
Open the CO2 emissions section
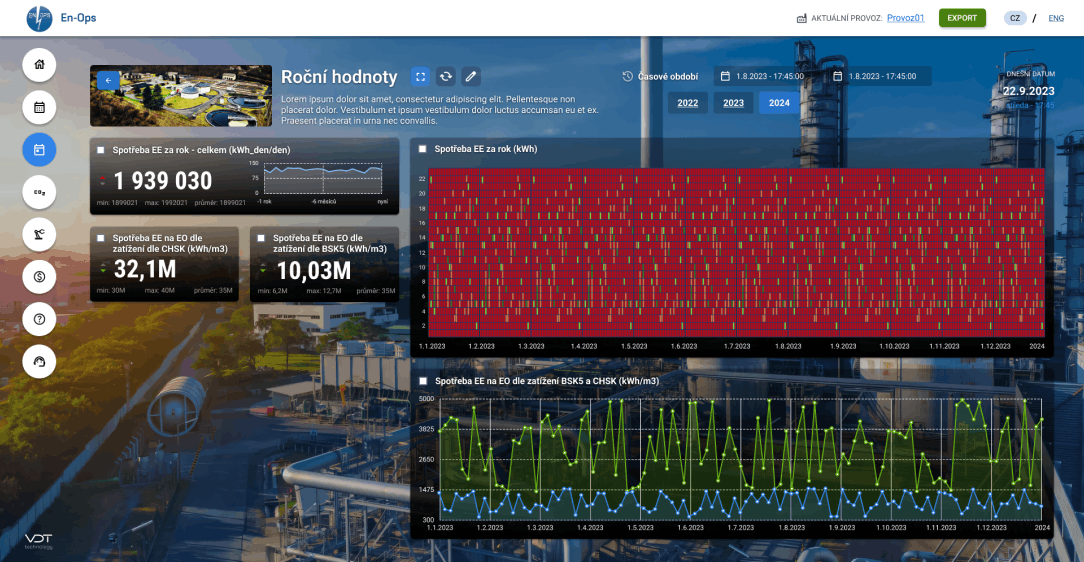(x=39, y=192)
